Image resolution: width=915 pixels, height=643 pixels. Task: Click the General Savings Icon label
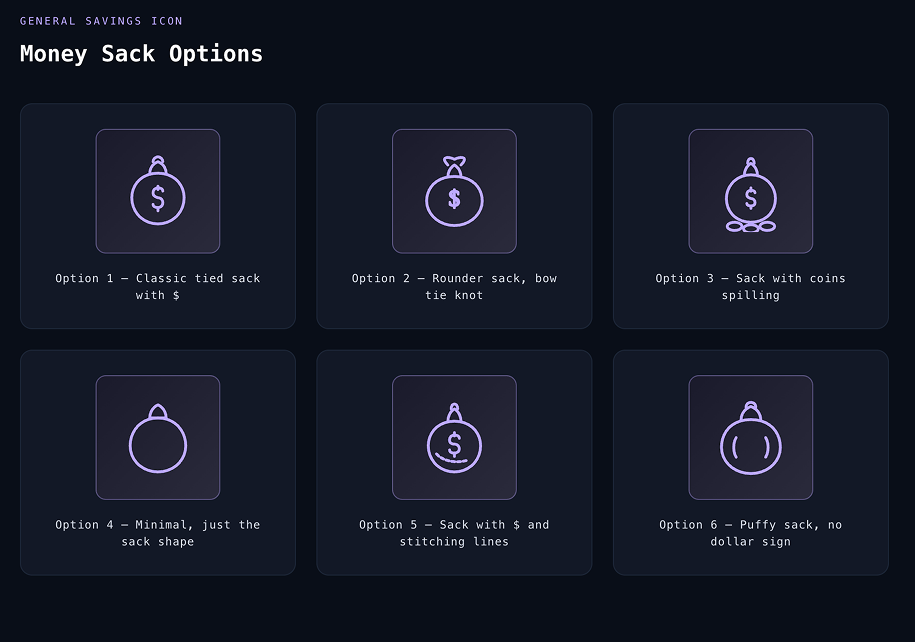(x=100, y=20)
